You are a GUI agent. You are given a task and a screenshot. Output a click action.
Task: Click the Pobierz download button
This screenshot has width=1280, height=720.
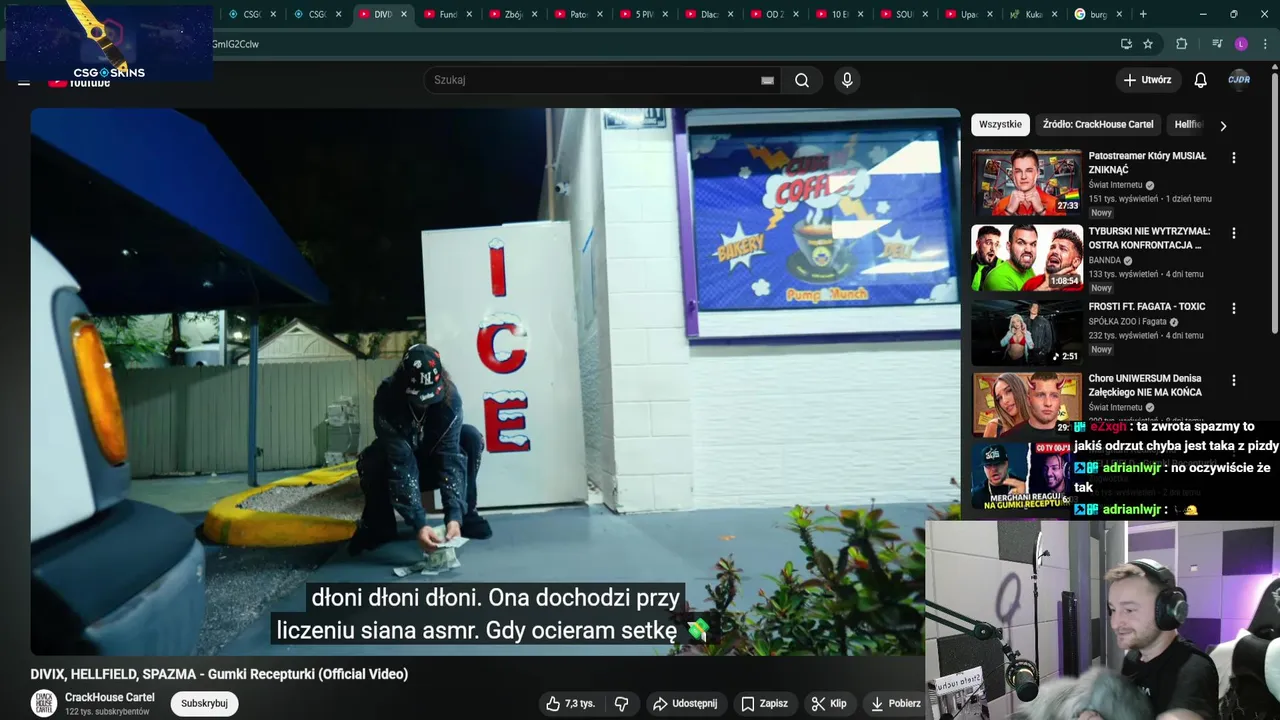pyautogui.click(x=896, y=704)
